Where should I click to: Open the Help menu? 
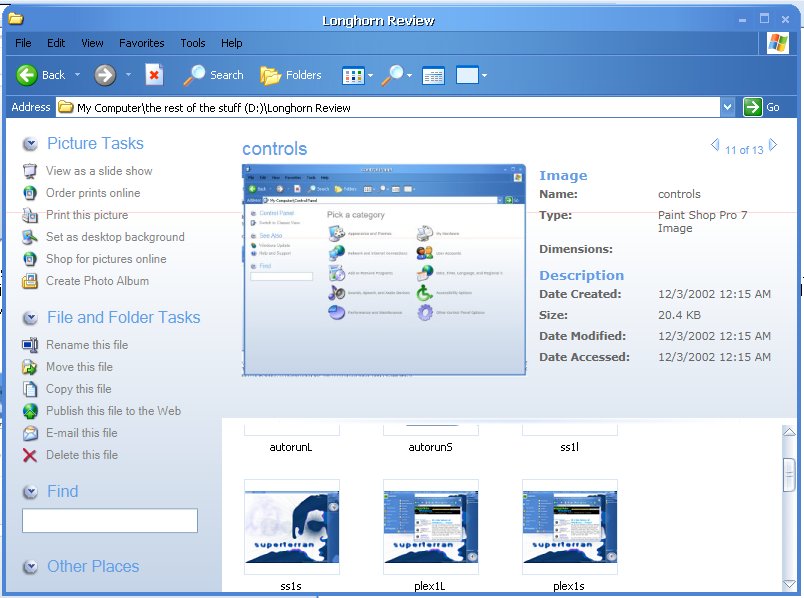231,43
